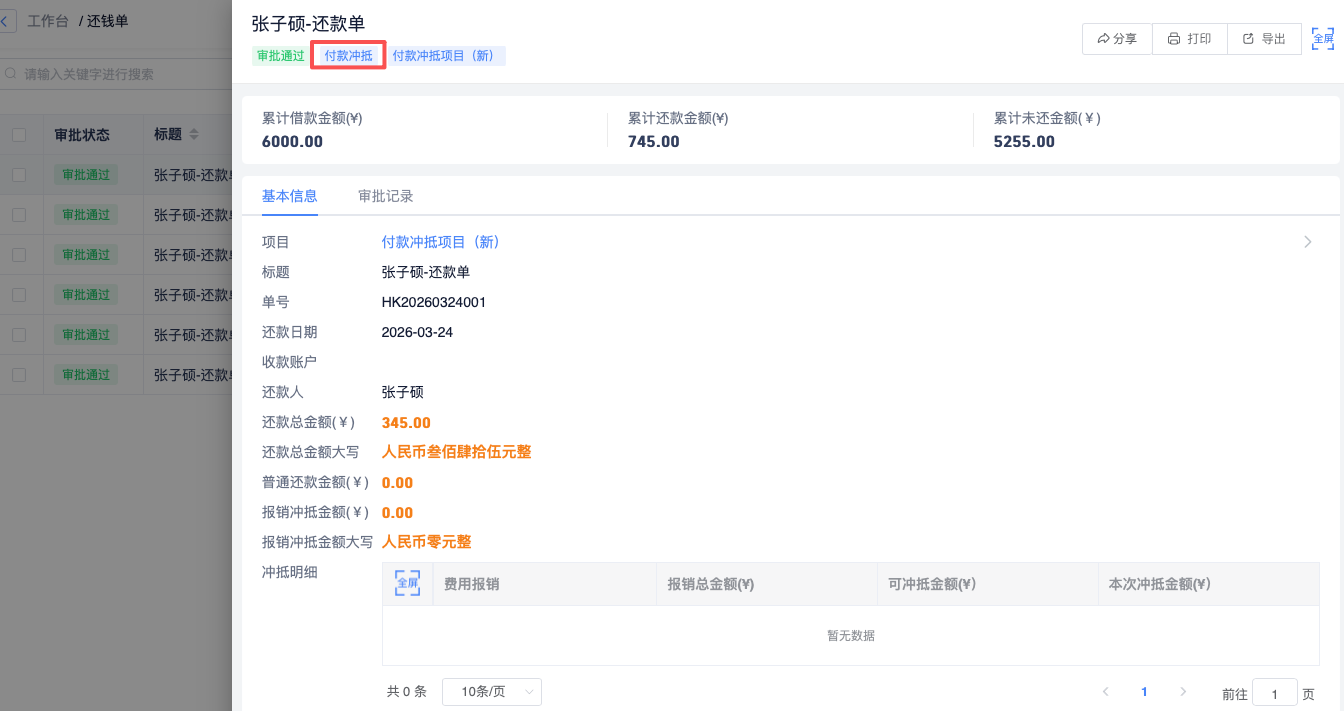This screenshot has width=1344, height=711.
Task: Click the 付款冲抵 tag under the title
Action: pyautogui.click(x=348, y=56)
